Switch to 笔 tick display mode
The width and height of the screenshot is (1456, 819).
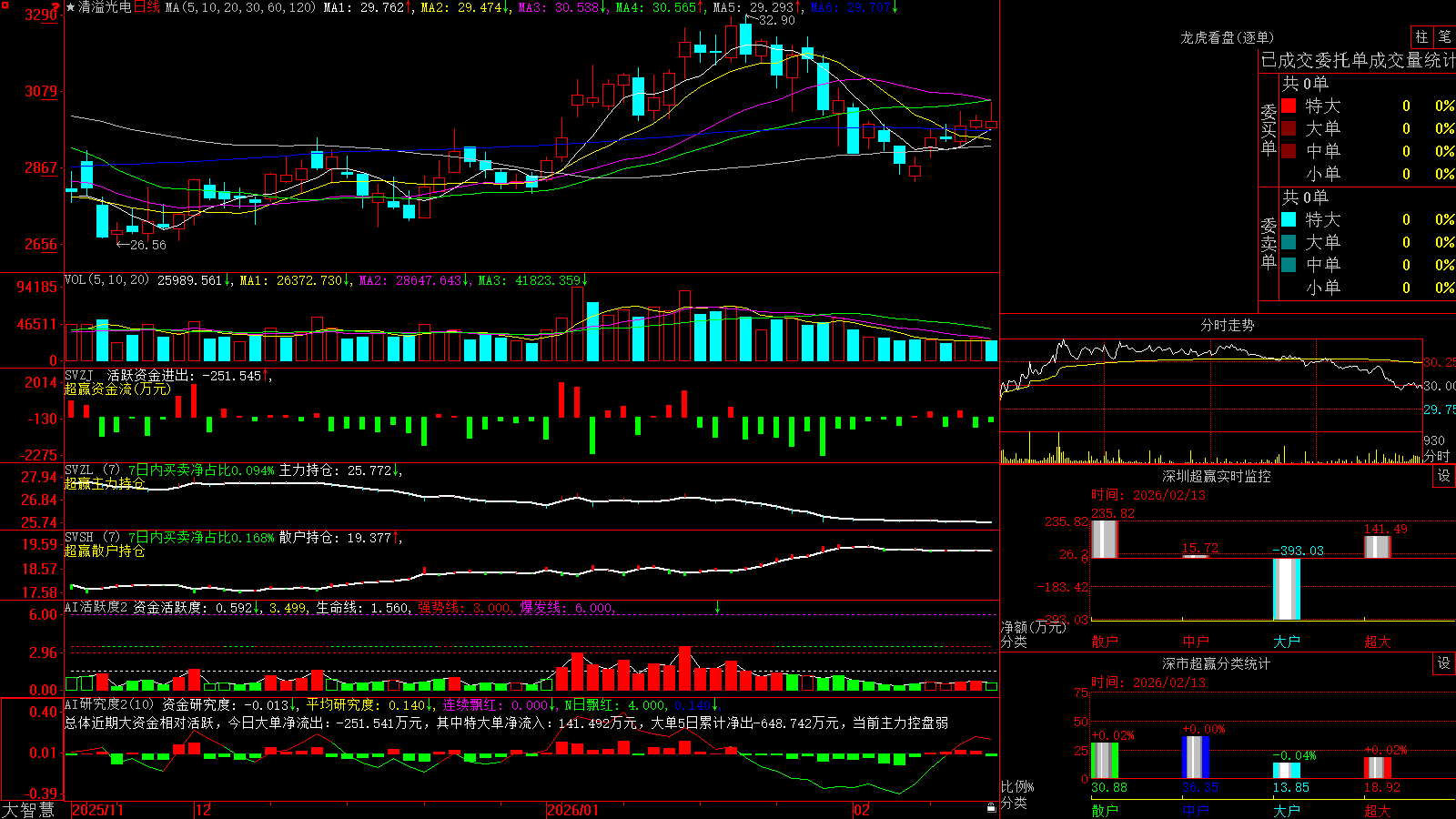click(x=1444, y=36)
